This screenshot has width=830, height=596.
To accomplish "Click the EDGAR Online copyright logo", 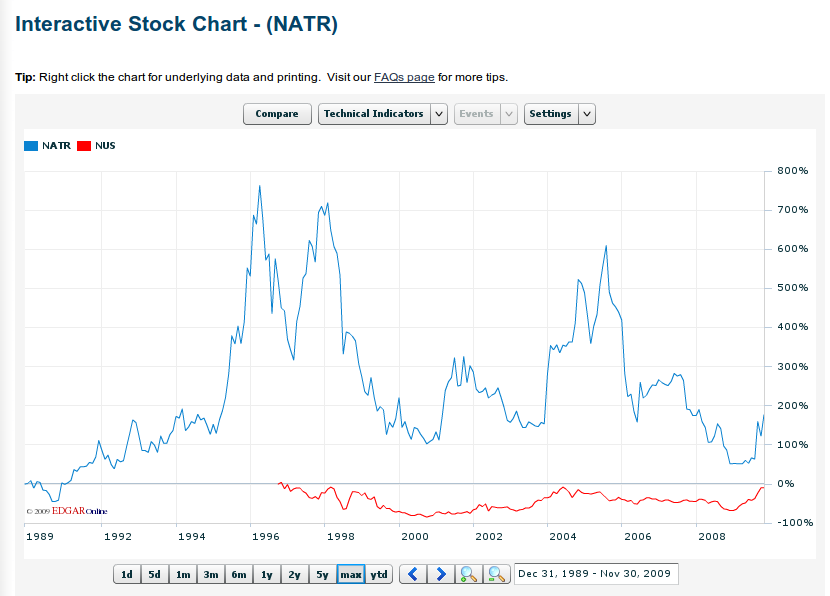I will 67,511.
